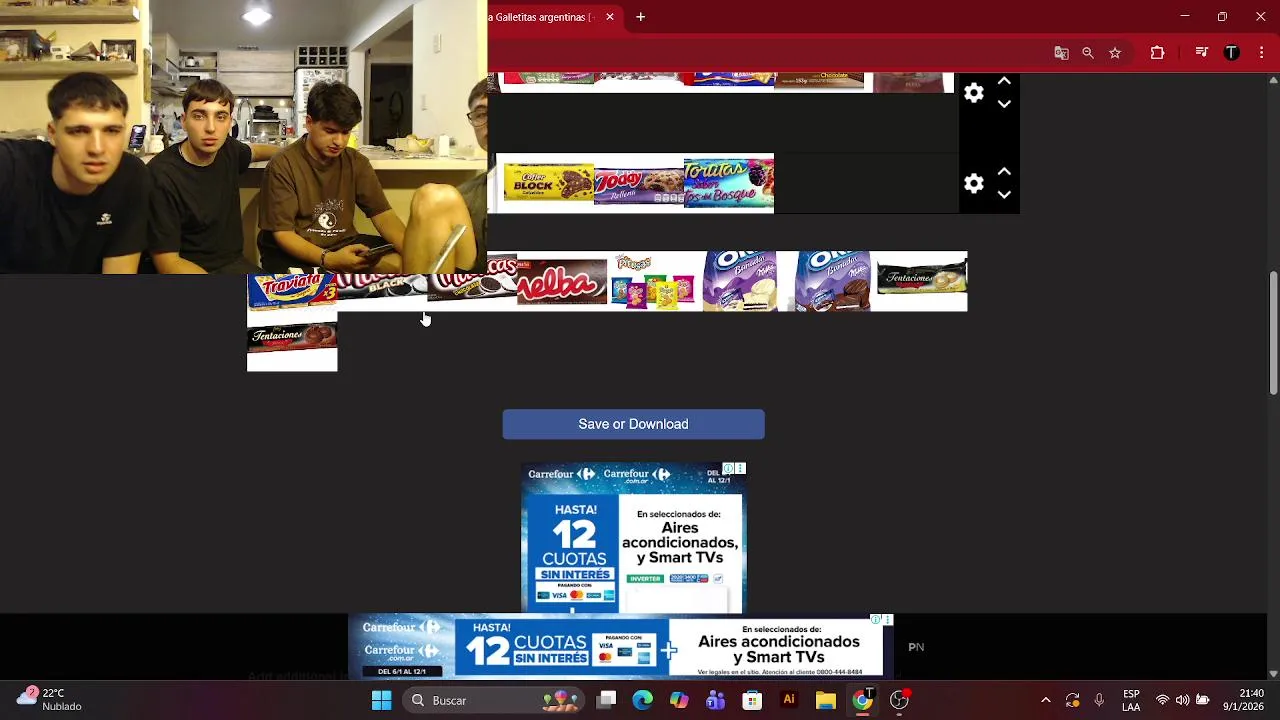Image resolution: width=1280 pixels, height=720 pixels.
Task: Open settings gear of the upper tier row
Action: (974, 93)
